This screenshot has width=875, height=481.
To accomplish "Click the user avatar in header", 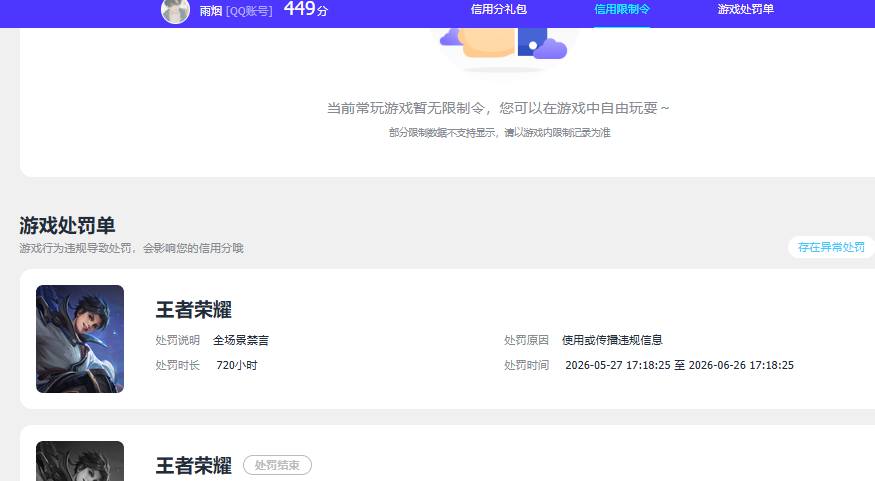I will 175,11.
